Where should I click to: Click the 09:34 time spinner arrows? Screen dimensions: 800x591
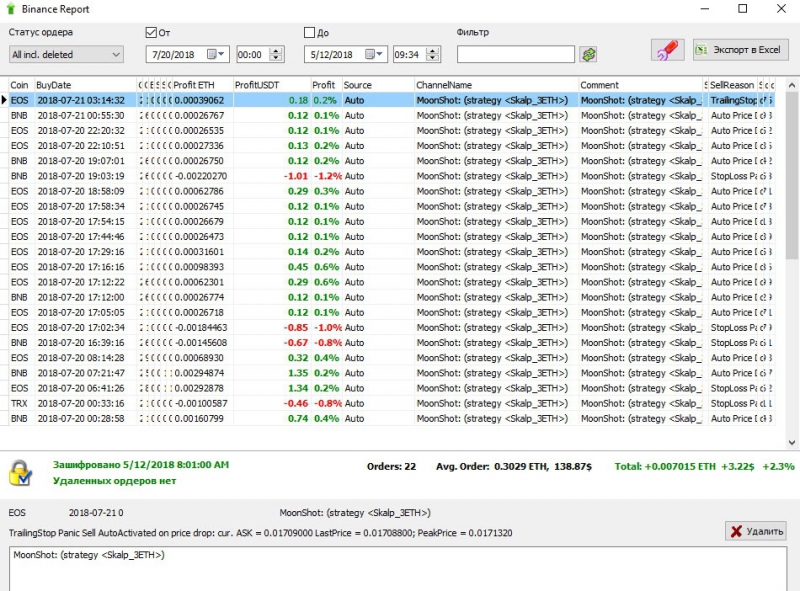[x=433, y=54]
